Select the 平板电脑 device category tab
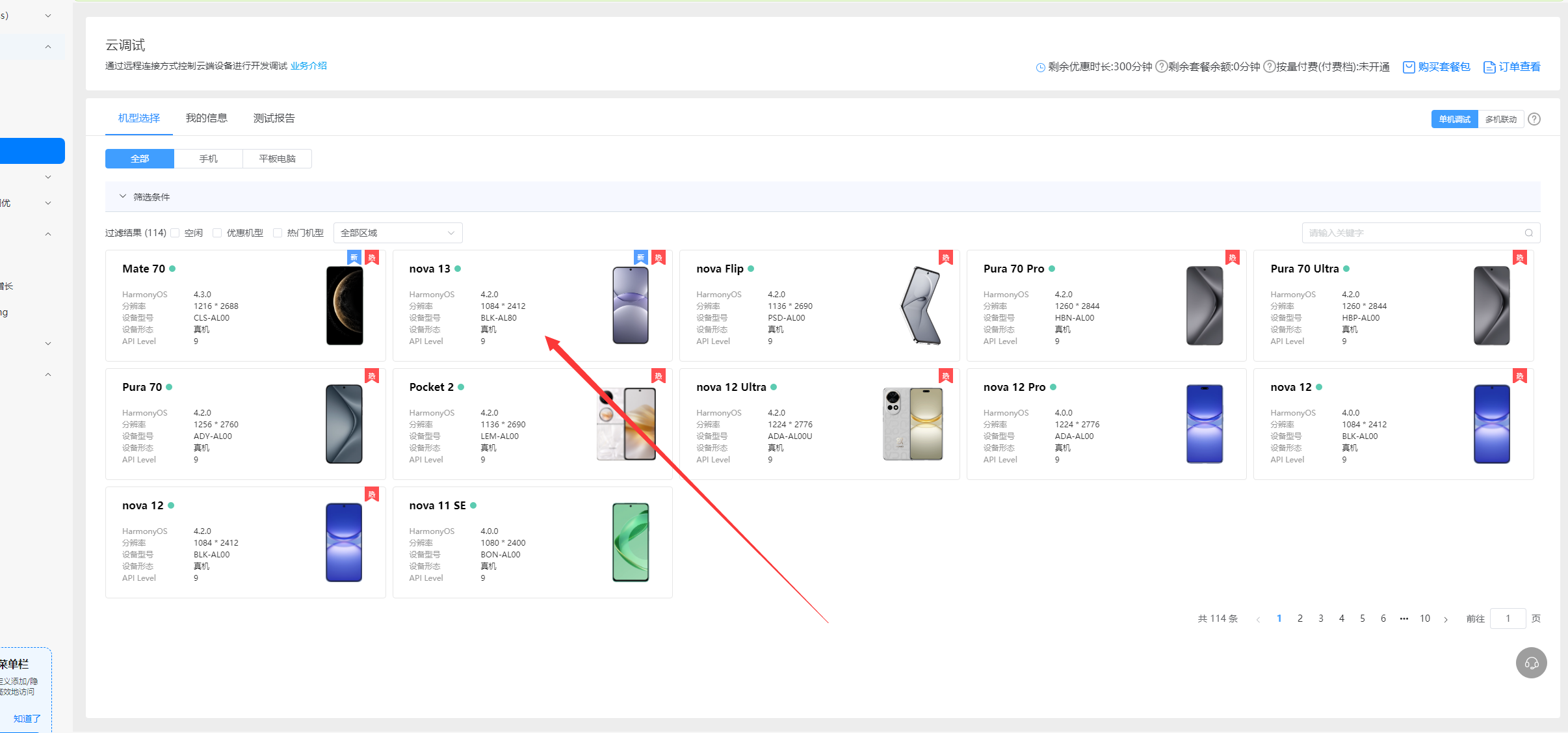 278,159
